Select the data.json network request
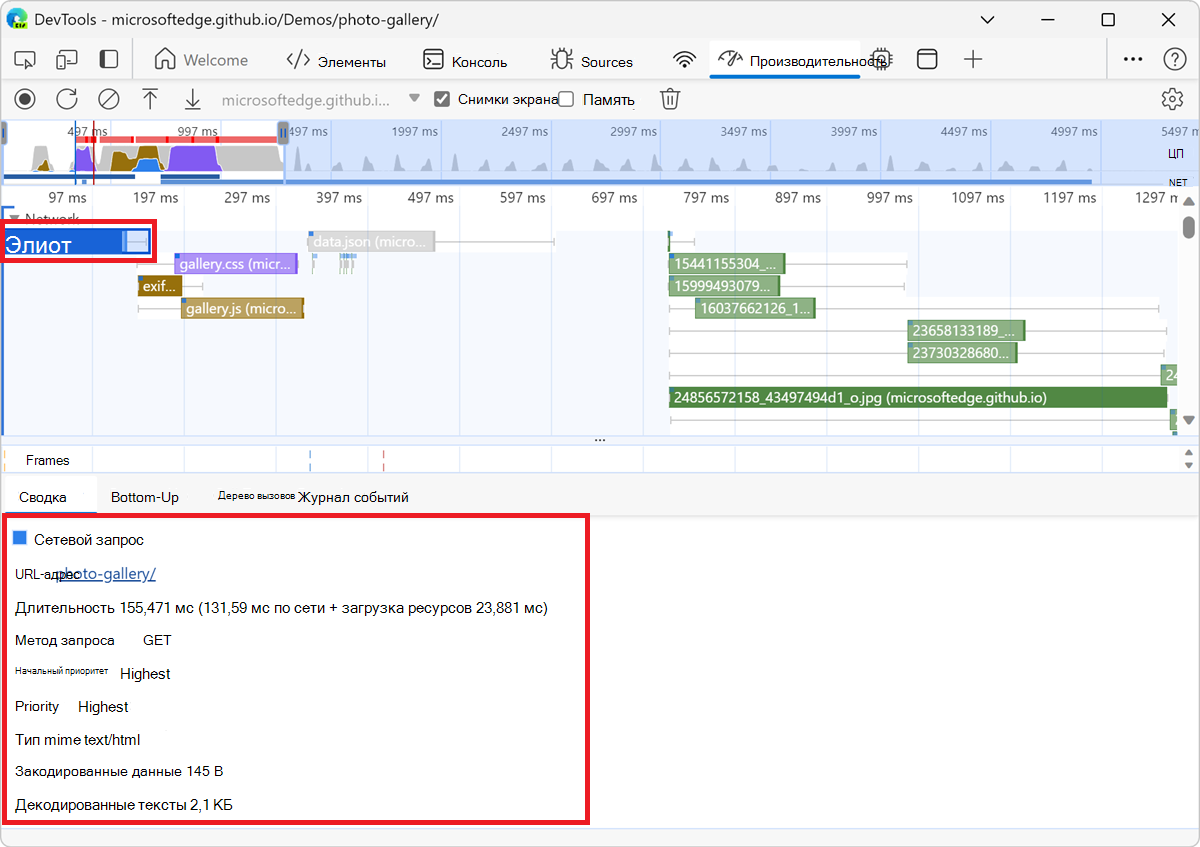The image size is (1200, 847). coord(372,242)
